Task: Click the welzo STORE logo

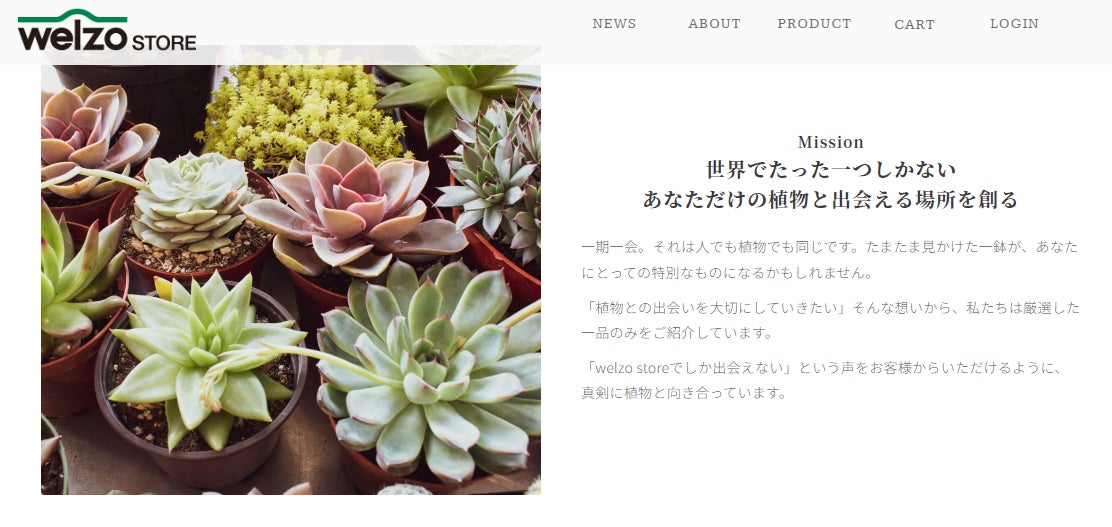Action: (107, 31)
